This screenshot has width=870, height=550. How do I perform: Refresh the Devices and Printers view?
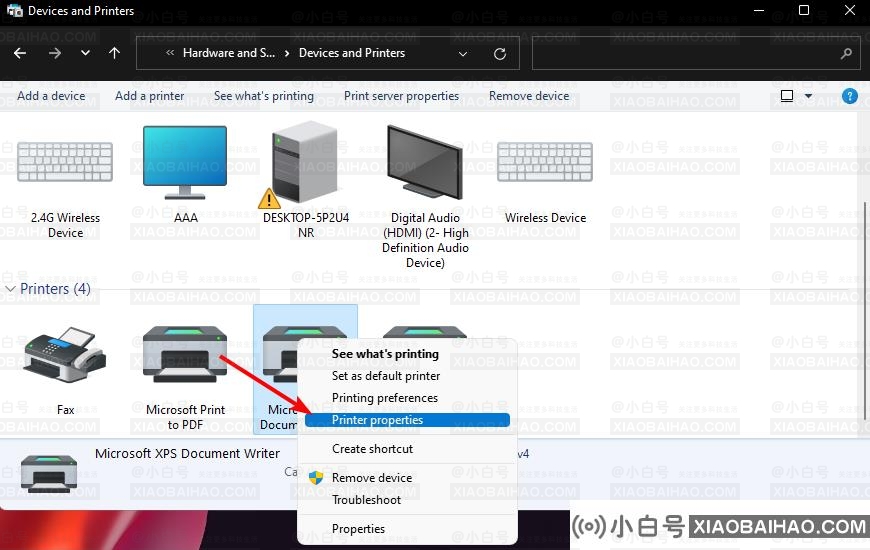coord(500,54)
